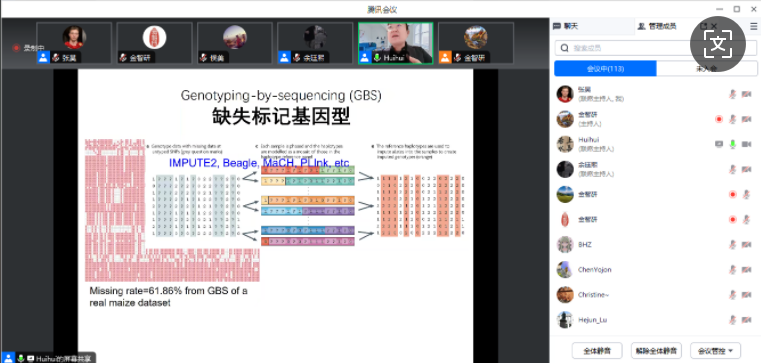Click Huihui's screen-sharing indicator icon
761x363 pixels.
tap(719, 144)
